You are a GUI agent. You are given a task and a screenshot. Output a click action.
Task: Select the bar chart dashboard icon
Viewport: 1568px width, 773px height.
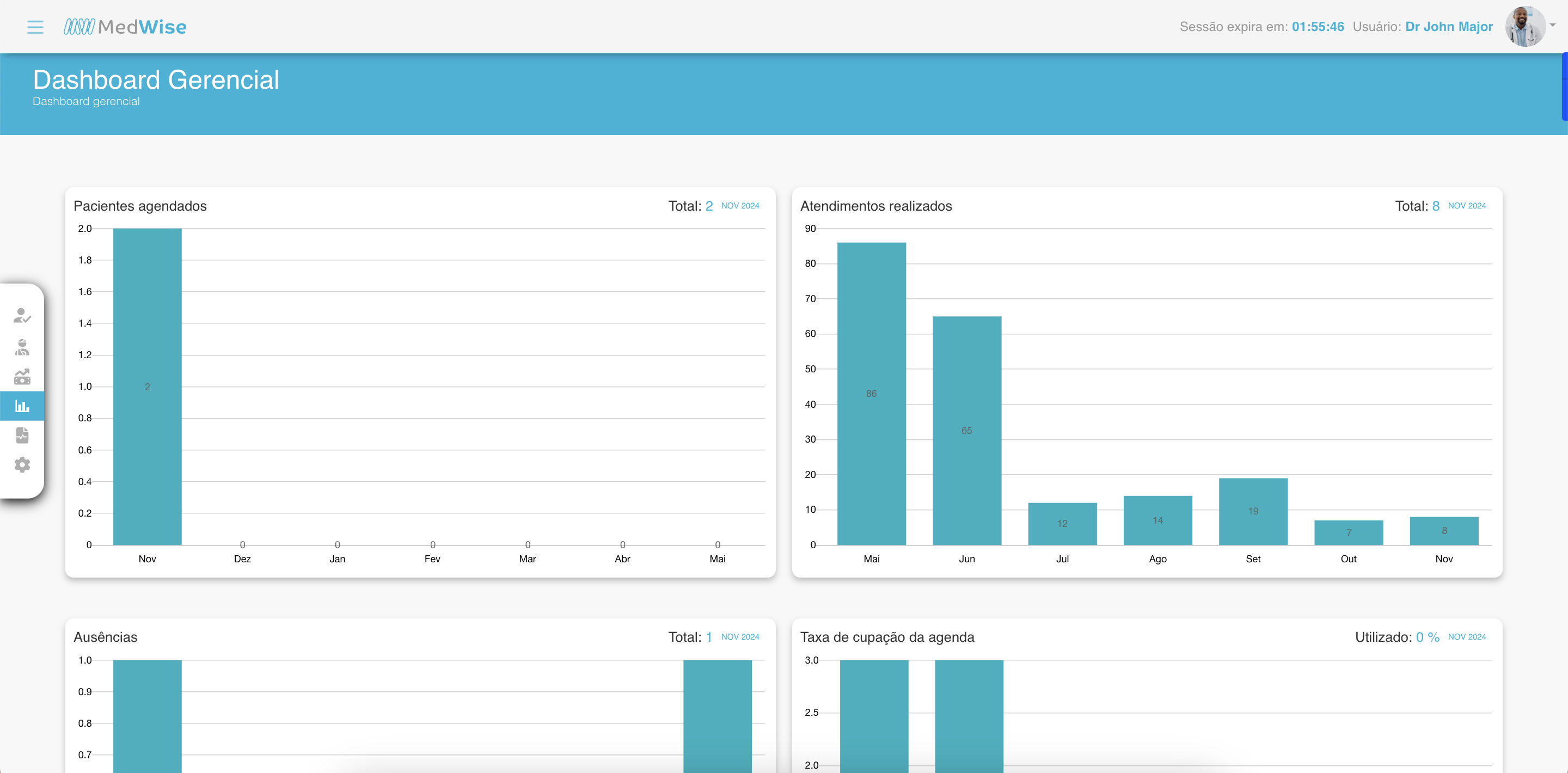[22, 406]
